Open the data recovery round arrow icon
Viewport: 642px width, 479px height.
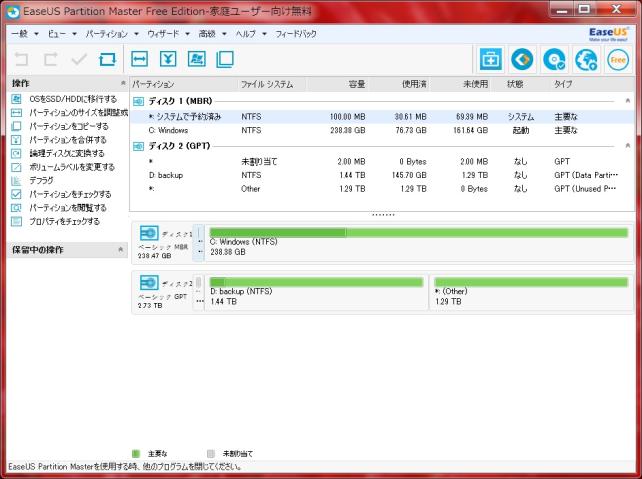pos(522,60)
